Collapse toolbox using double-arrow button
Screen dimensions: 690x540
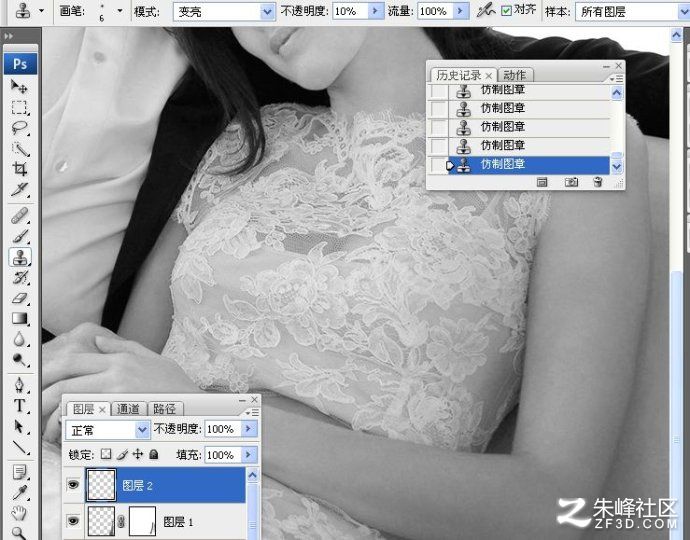(8, 36)
